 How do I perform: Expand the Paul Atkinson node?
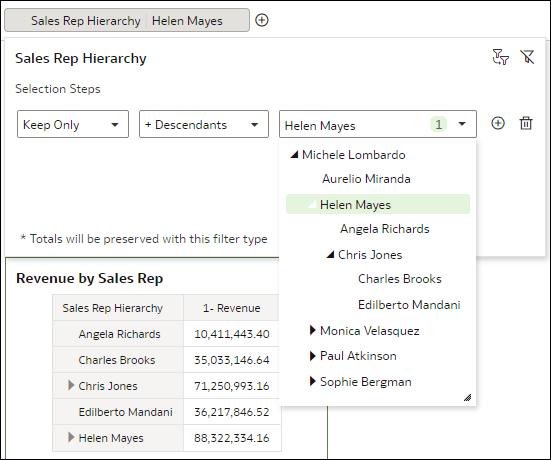[x=312, y=356]
